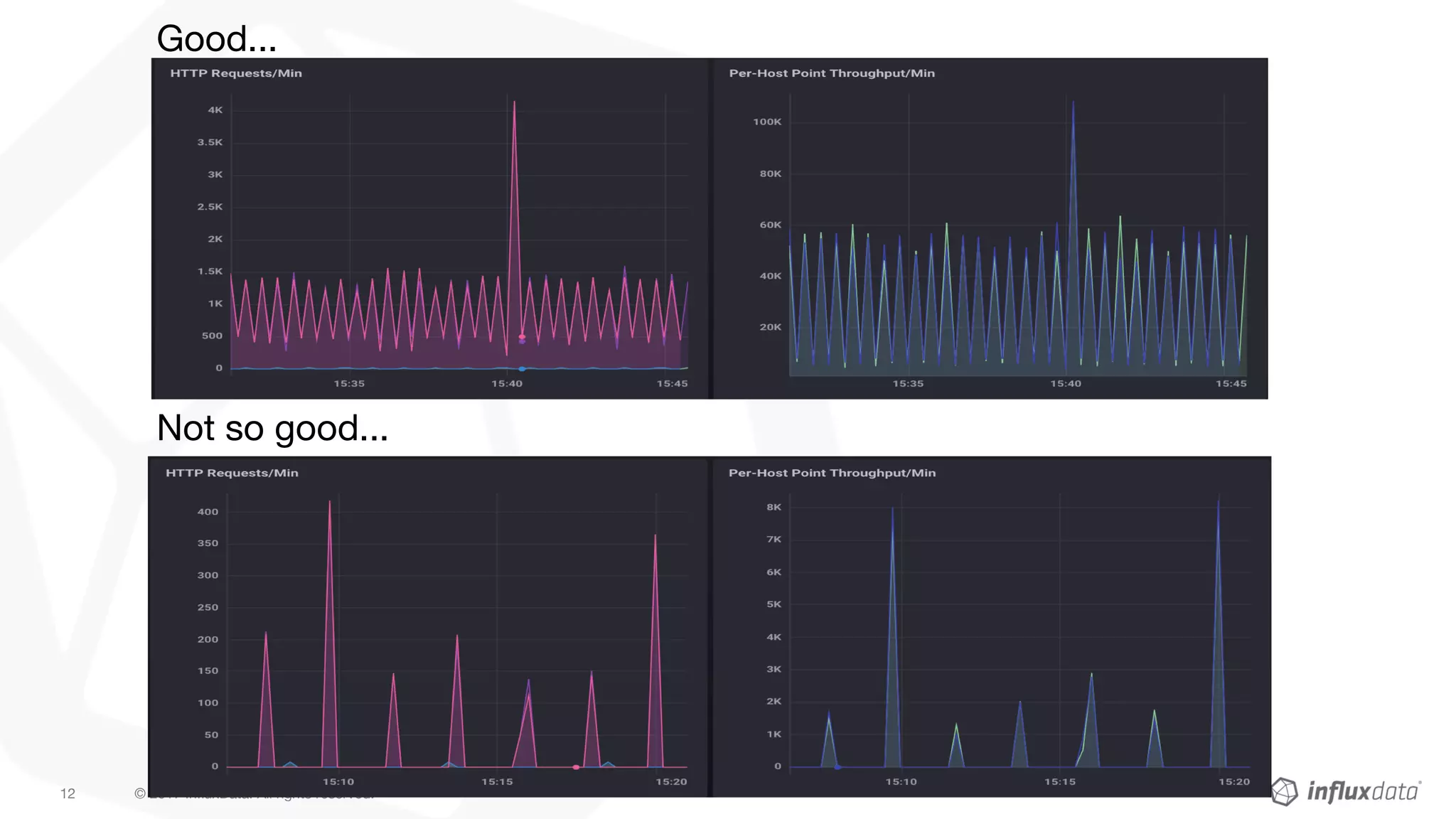Click the 'Not so good...' heading text
1456x819 pixels.
[272, 428]
